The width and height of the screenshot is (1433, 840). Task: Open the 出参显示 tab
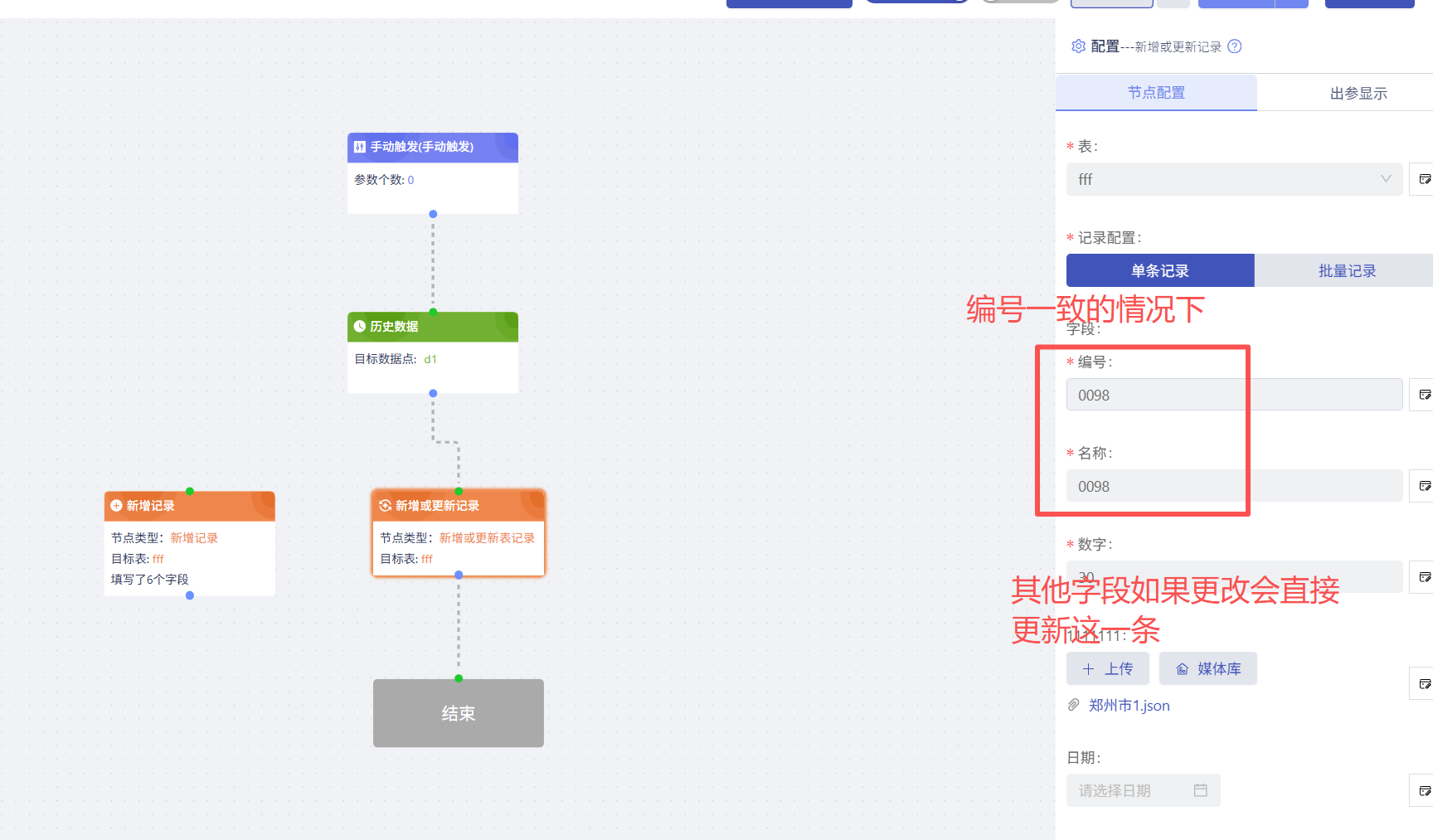pyautogui.click(x=1358, y=94)
